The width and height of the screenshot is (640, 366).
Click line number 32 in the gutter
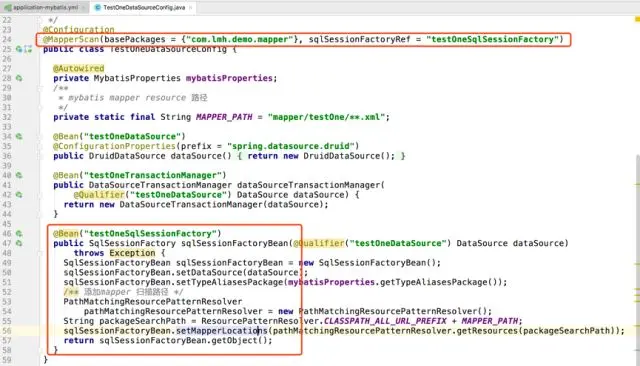coord(7,117)
